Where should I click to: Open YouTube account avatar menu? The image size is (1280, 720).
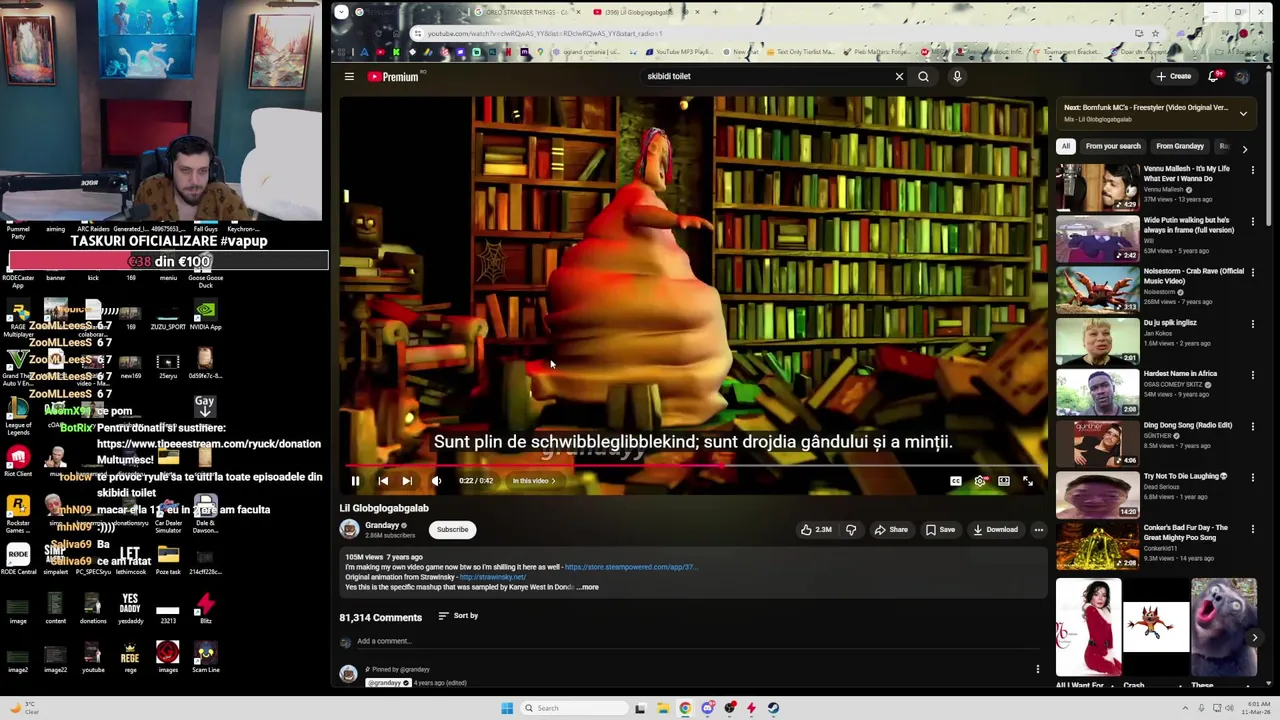1241,76
